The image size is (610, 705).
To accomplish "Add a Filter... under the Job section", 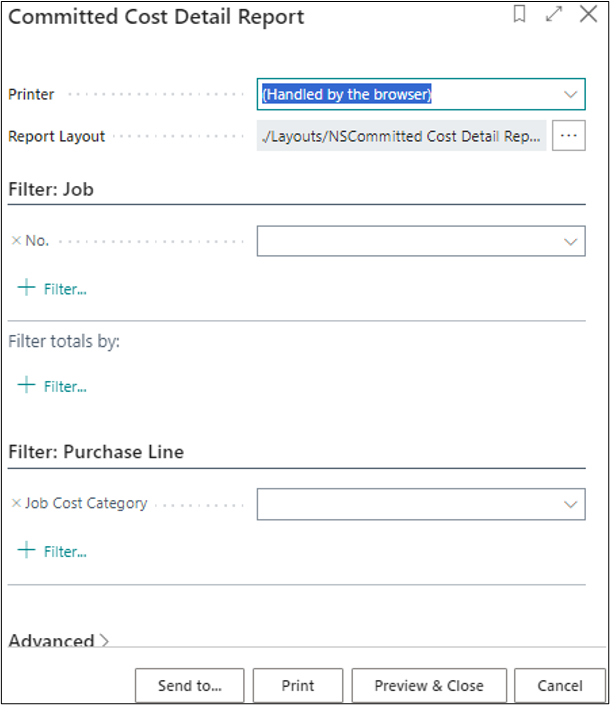I will click(65, 289).
